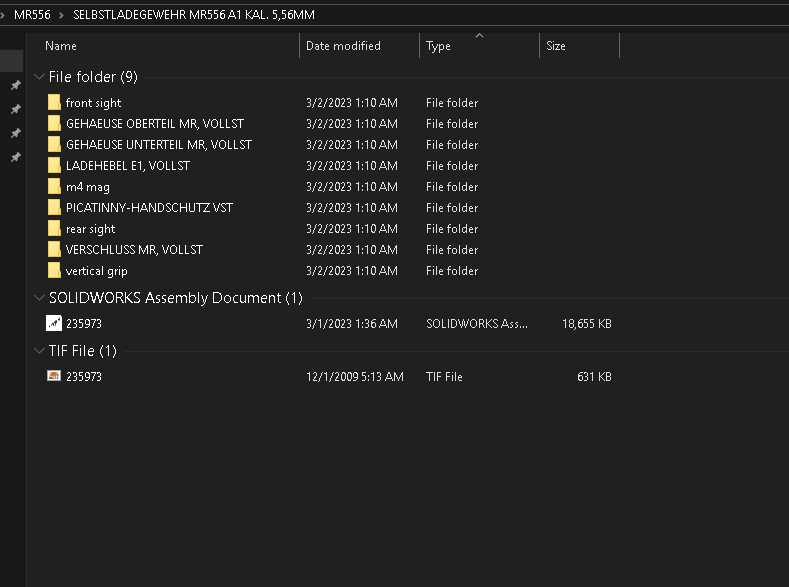Select 'VERSCHLUSS MR, VOLLST' folder name

134,250
